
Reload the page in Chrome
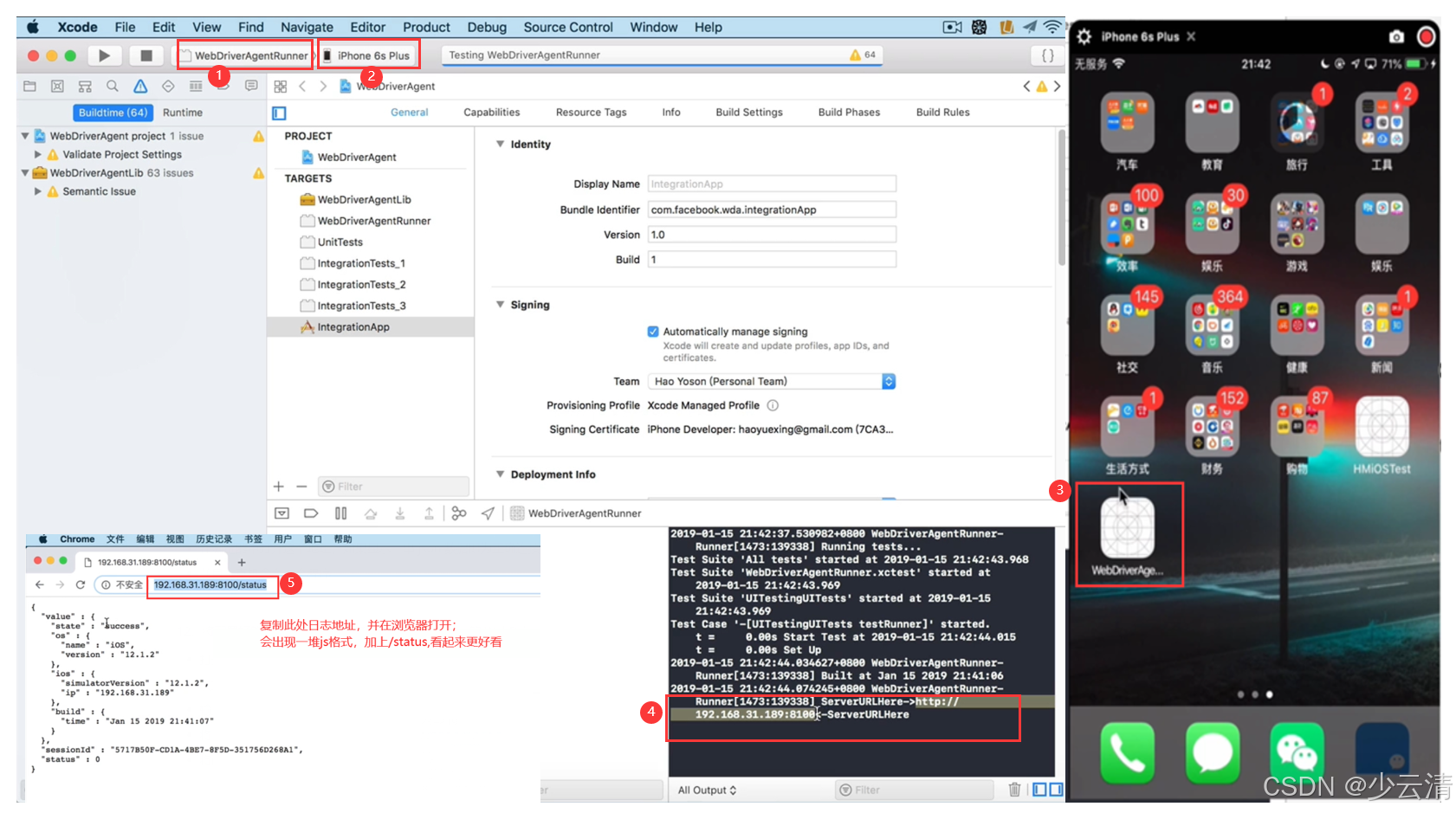tap(81, 584)
